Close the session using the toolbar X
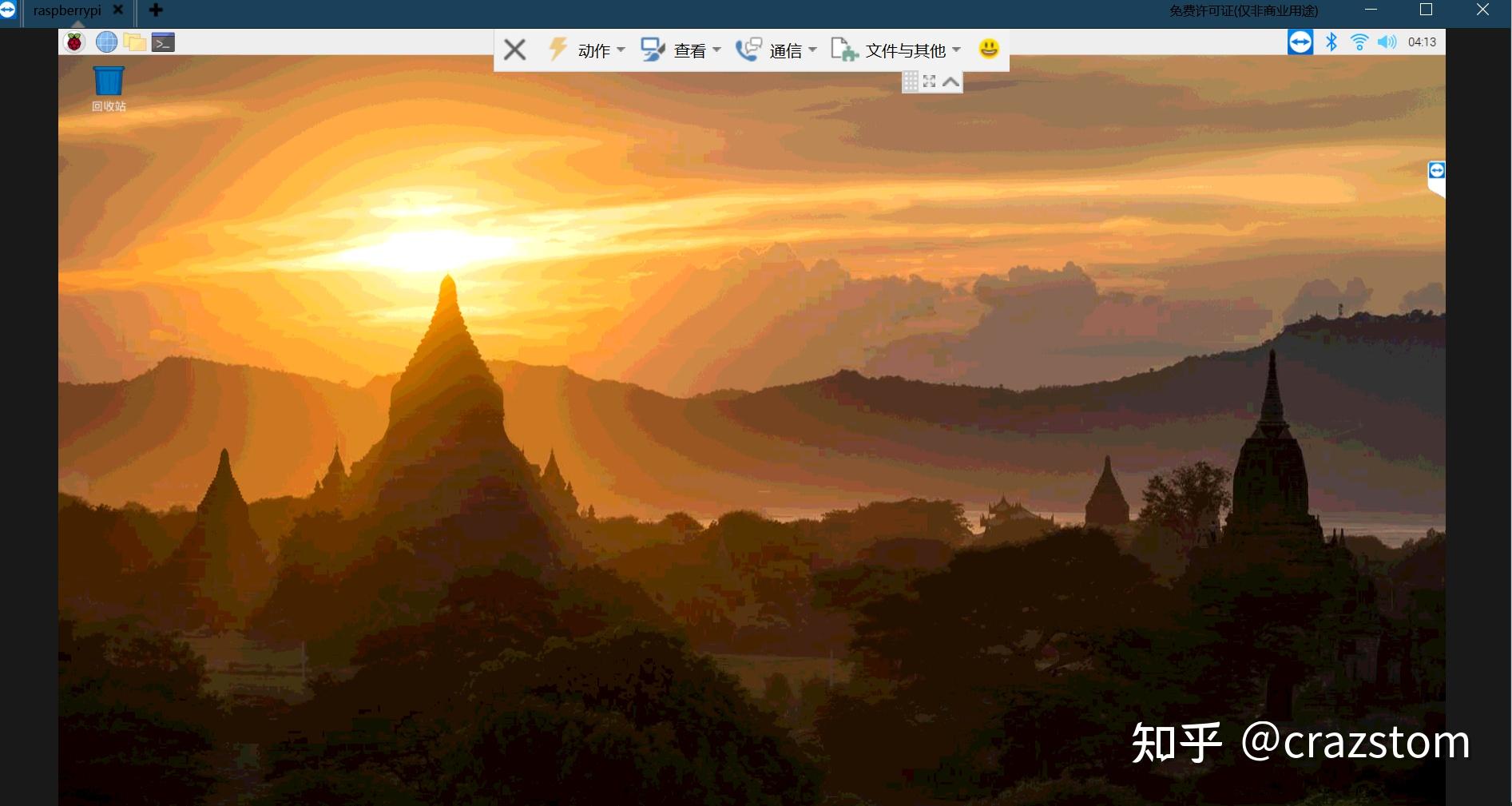The image size is (1512, 806). pyautogui.click(x=515, y=50)
